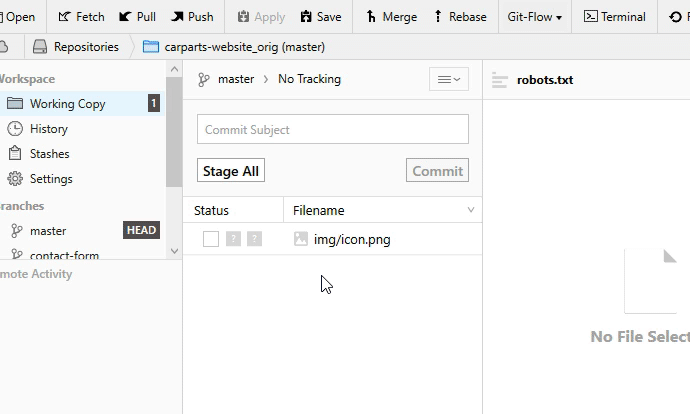Viewport: 690px width, 414px height.
Task: Select the master branch in sidebar
Action: (x=48, y=230)
